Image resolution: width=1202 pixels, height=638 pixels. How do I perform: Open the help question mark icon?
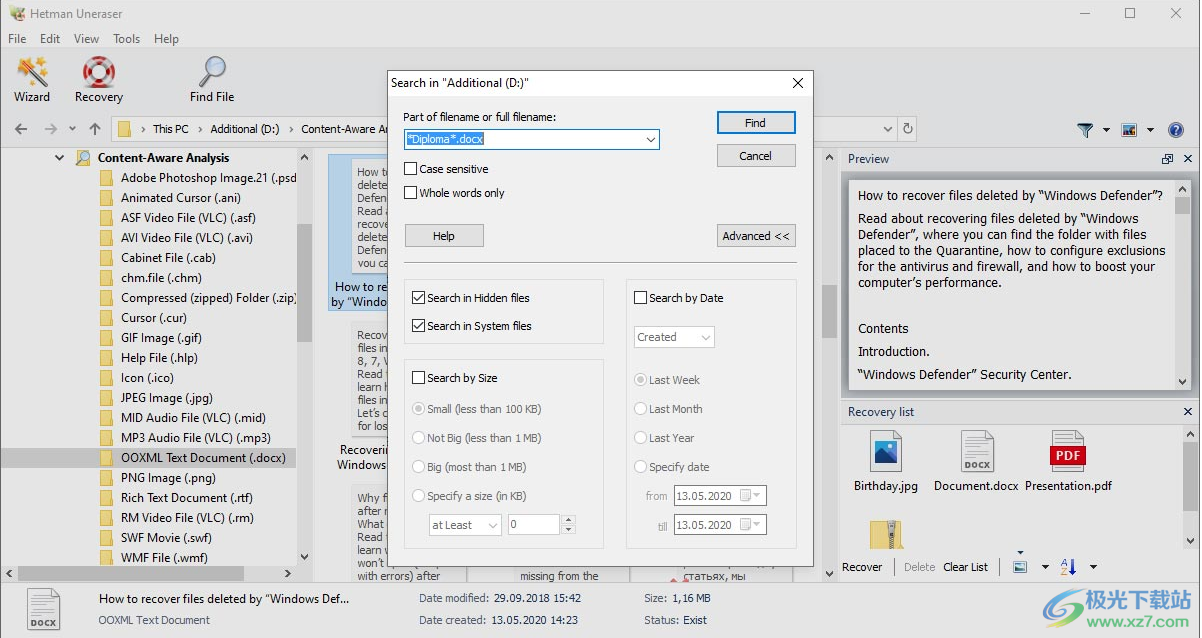point(1176,130)
